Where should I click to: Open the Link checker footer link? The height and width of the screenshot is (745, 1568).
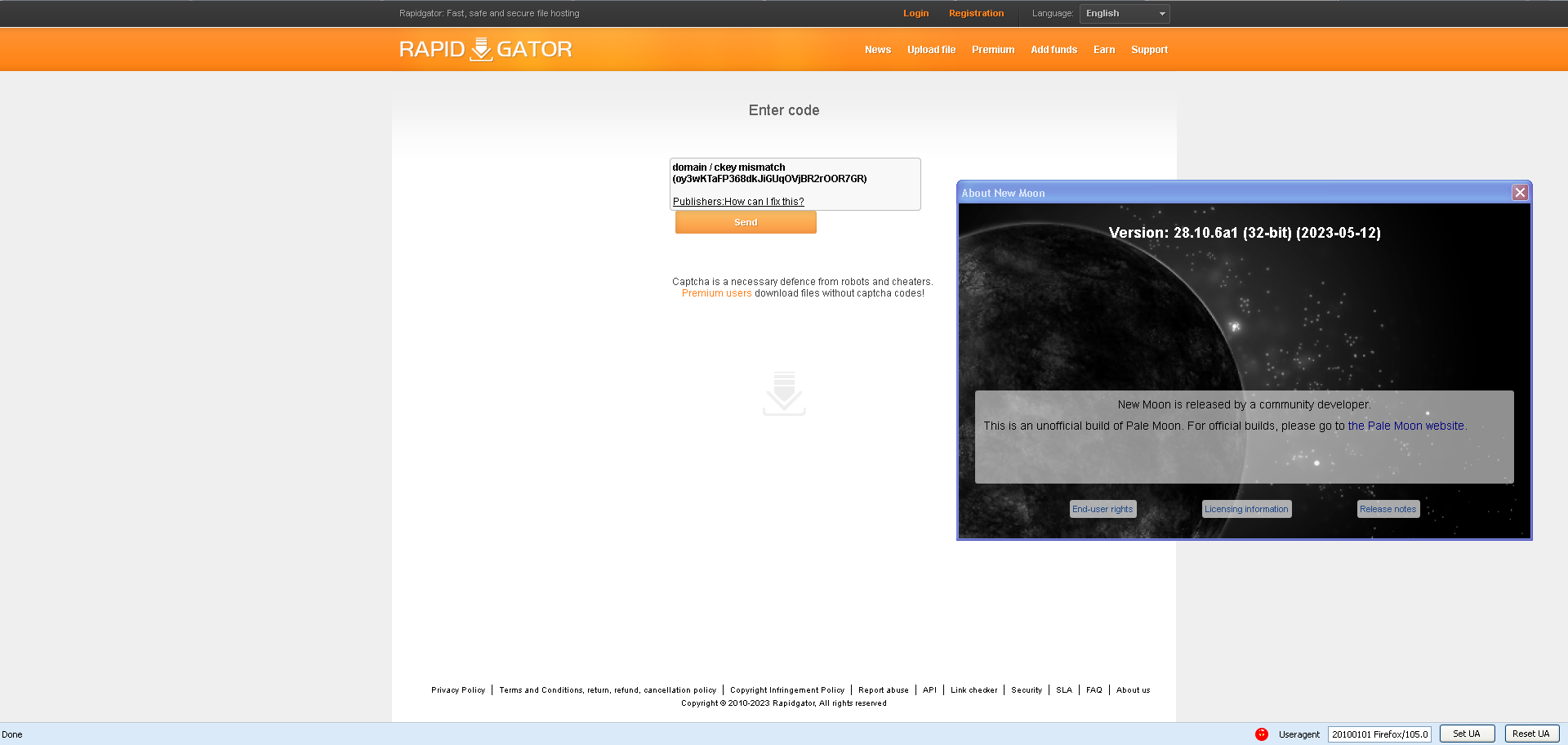(974, 690)
